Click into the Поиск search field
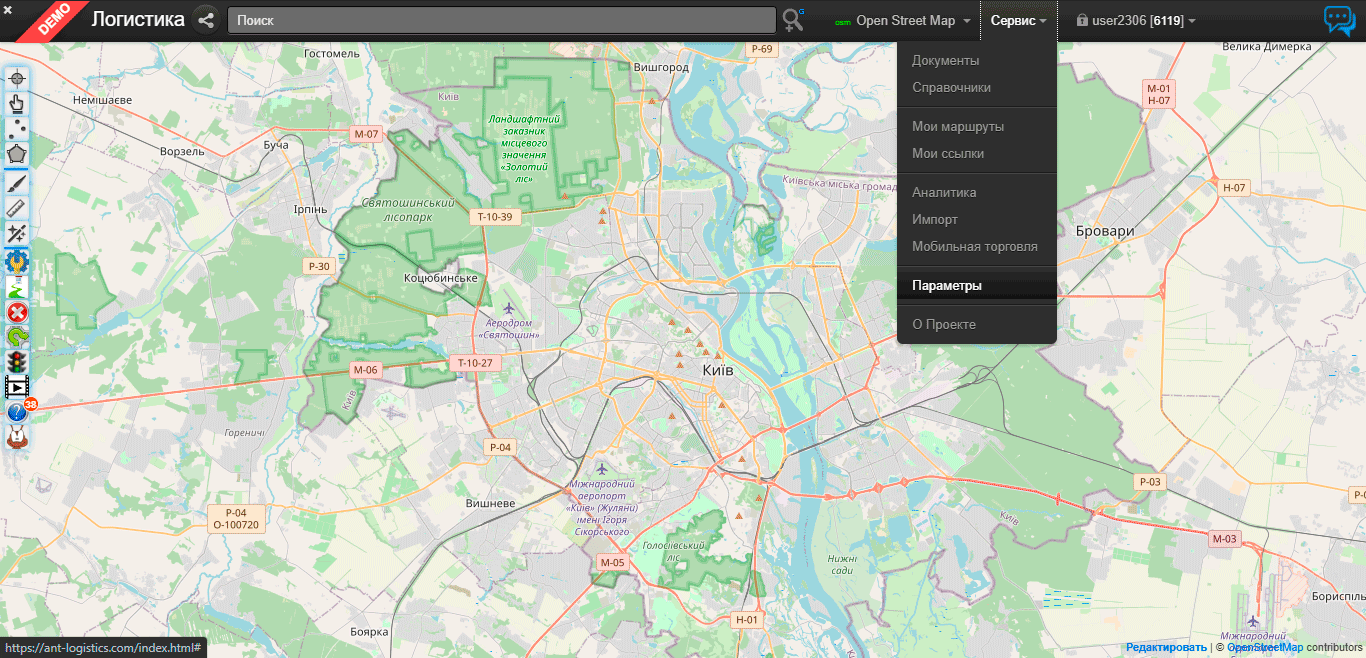Image resolution: width=1366 pixels, height=658 pixels. [500, 20]
